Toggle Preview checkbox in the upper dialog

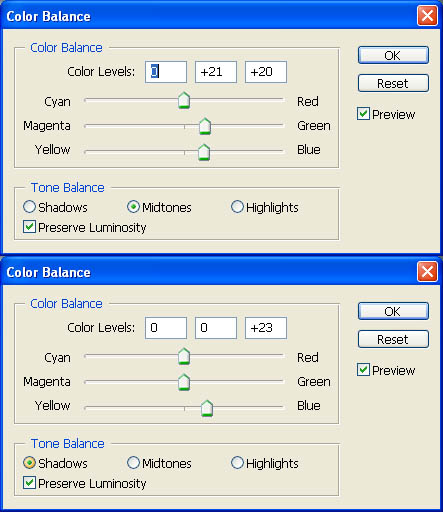pos(363,114)
